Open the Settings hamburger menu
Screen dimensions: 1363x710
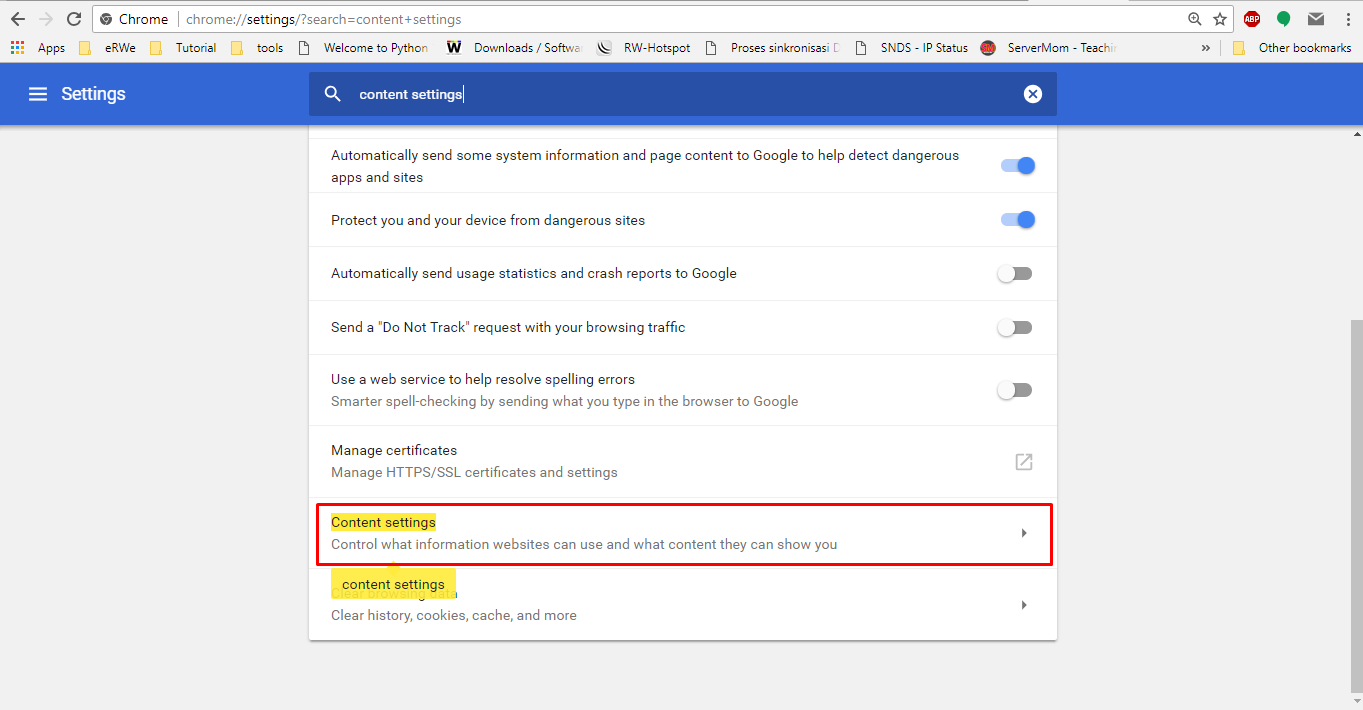click(x=38, y=94)
